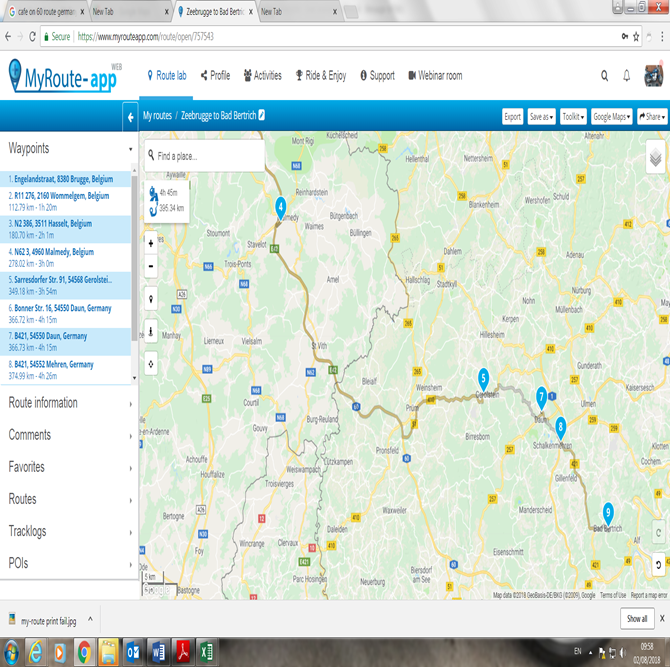This screenshot has height=667, width=670.
Task: Click My routes breadcrumb link
Action: click(157, 116)
